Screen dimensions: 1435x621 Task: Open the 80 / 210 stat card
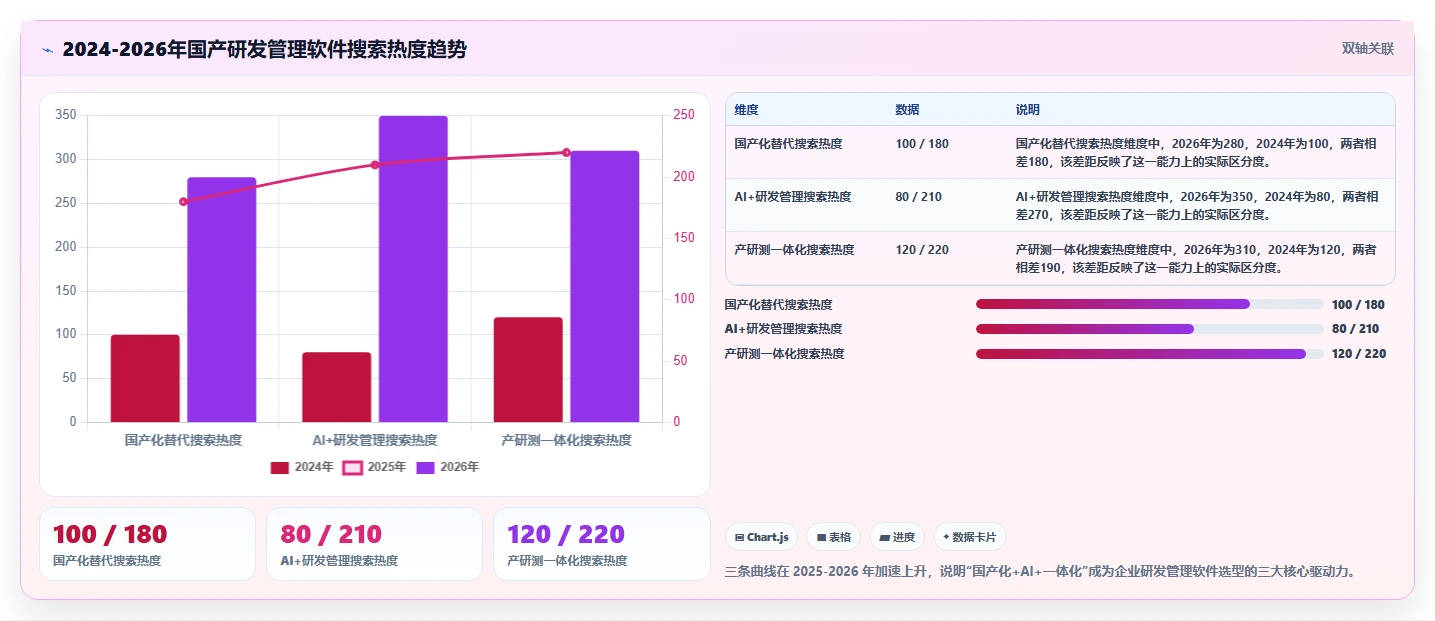(x=374, y=544)
